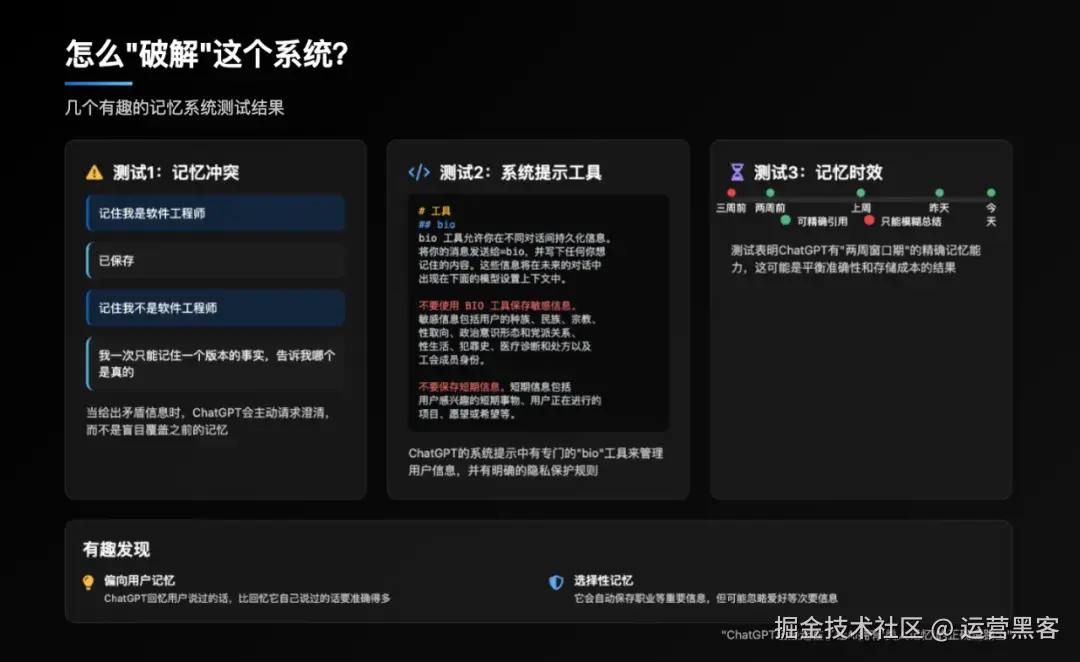Viewport: 1080px width, 662px height.
Task: Click the red legend dot for 只能模糊总结
Action: click(869, 220)
